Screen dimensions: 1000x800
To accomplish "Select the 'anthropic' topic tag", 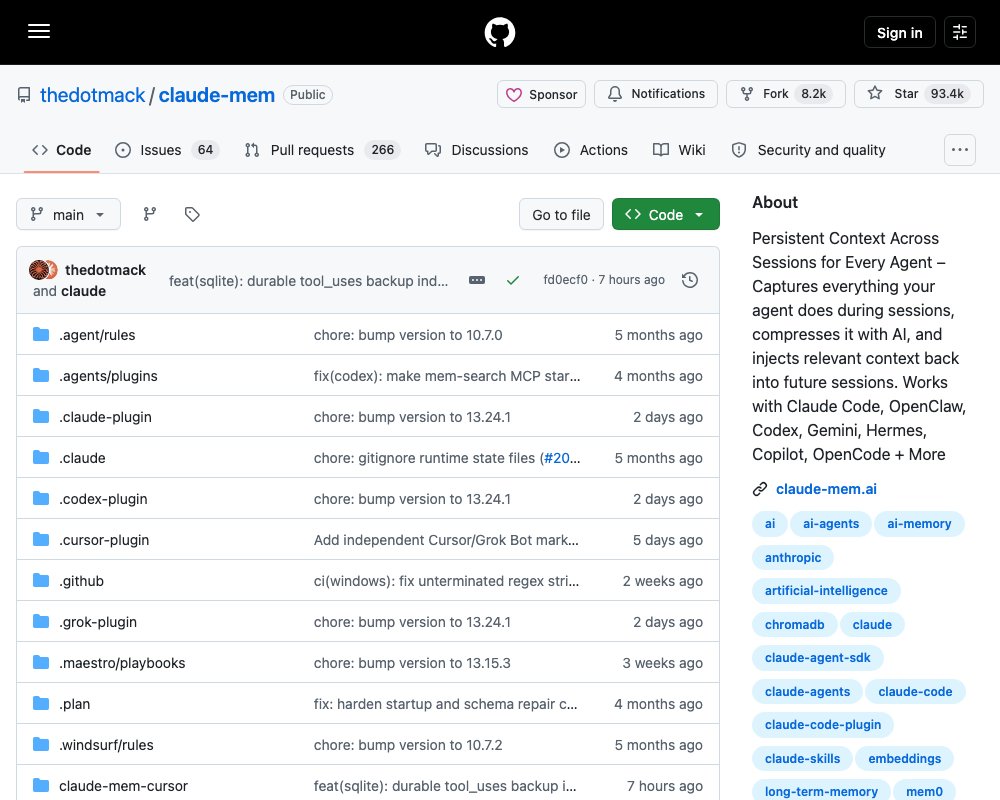I will (793, 558).
